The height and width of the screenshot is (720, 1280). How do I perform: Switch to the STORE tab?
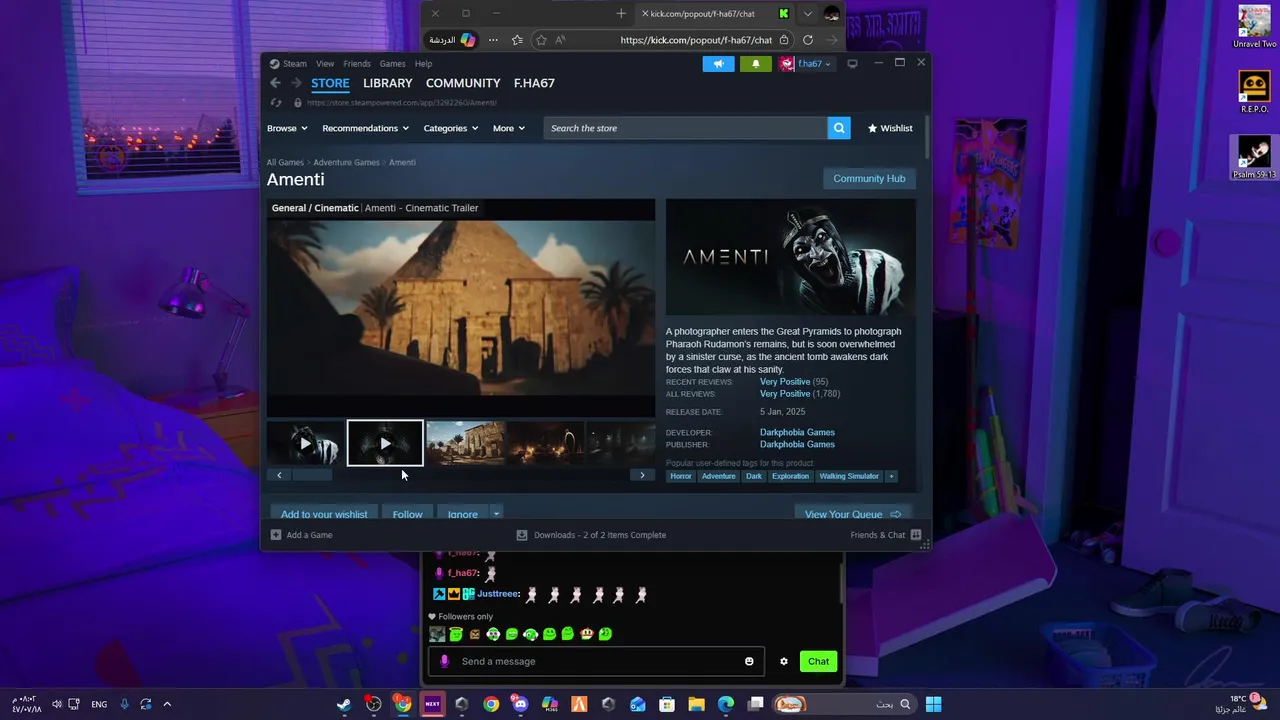tap(330, 83)
